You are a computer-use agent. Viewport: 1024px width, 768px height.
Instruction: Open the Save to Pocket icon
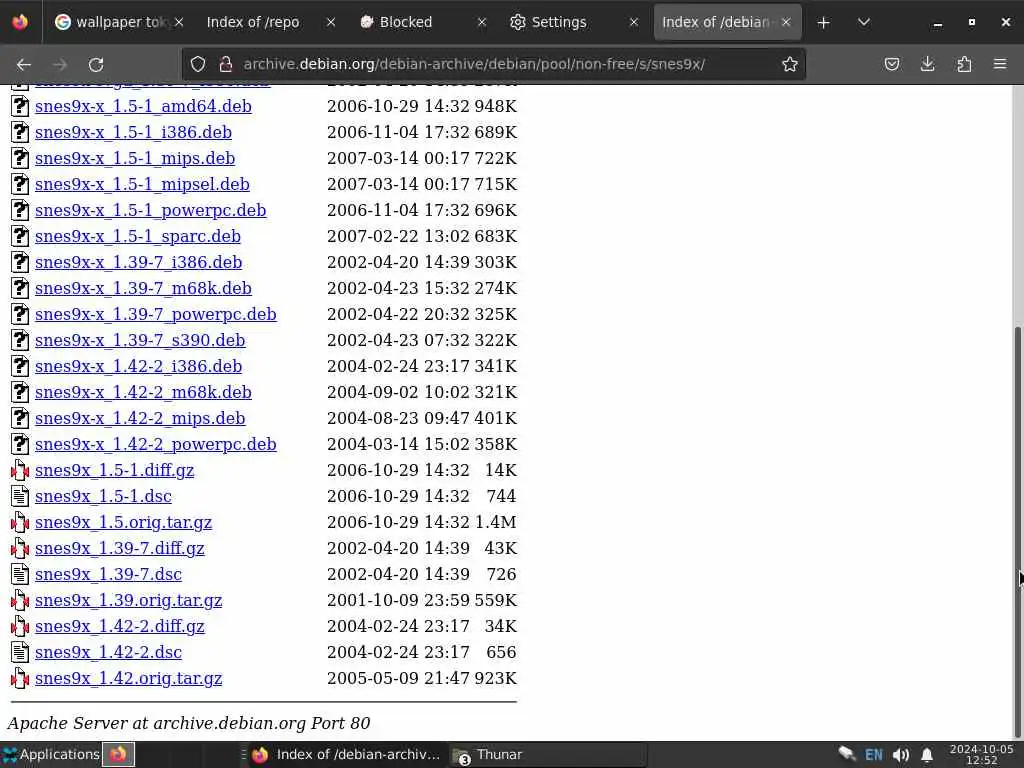[891, 64]
